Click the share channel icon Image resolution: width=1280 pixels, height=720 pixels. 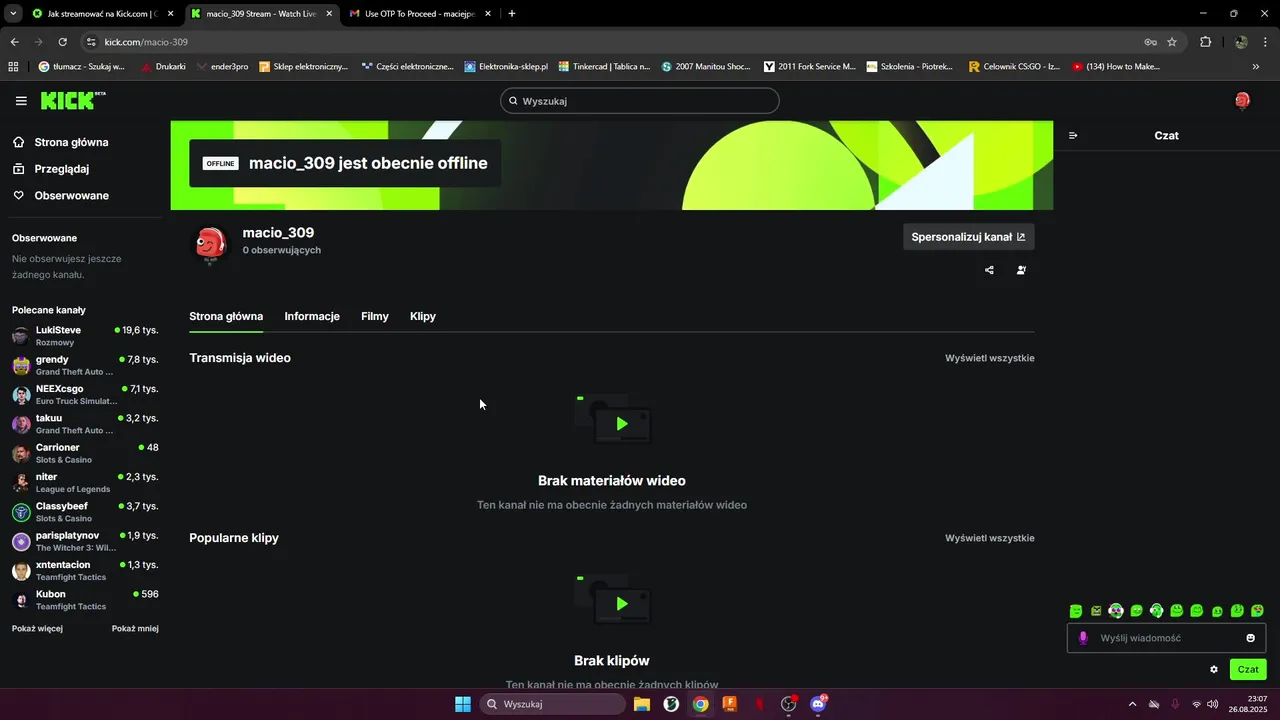click(989, 270)
